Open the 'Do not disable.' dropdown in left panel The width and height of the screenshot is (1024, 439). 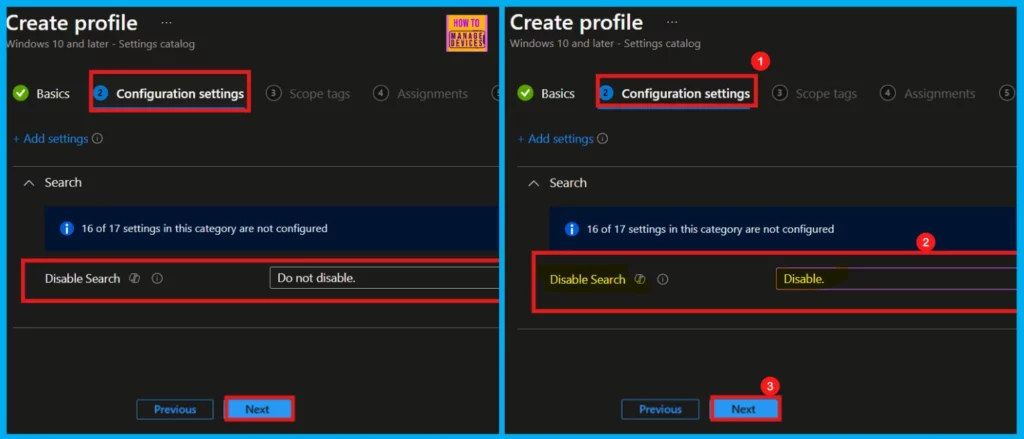pyautogui.click(x=384, y=278)
